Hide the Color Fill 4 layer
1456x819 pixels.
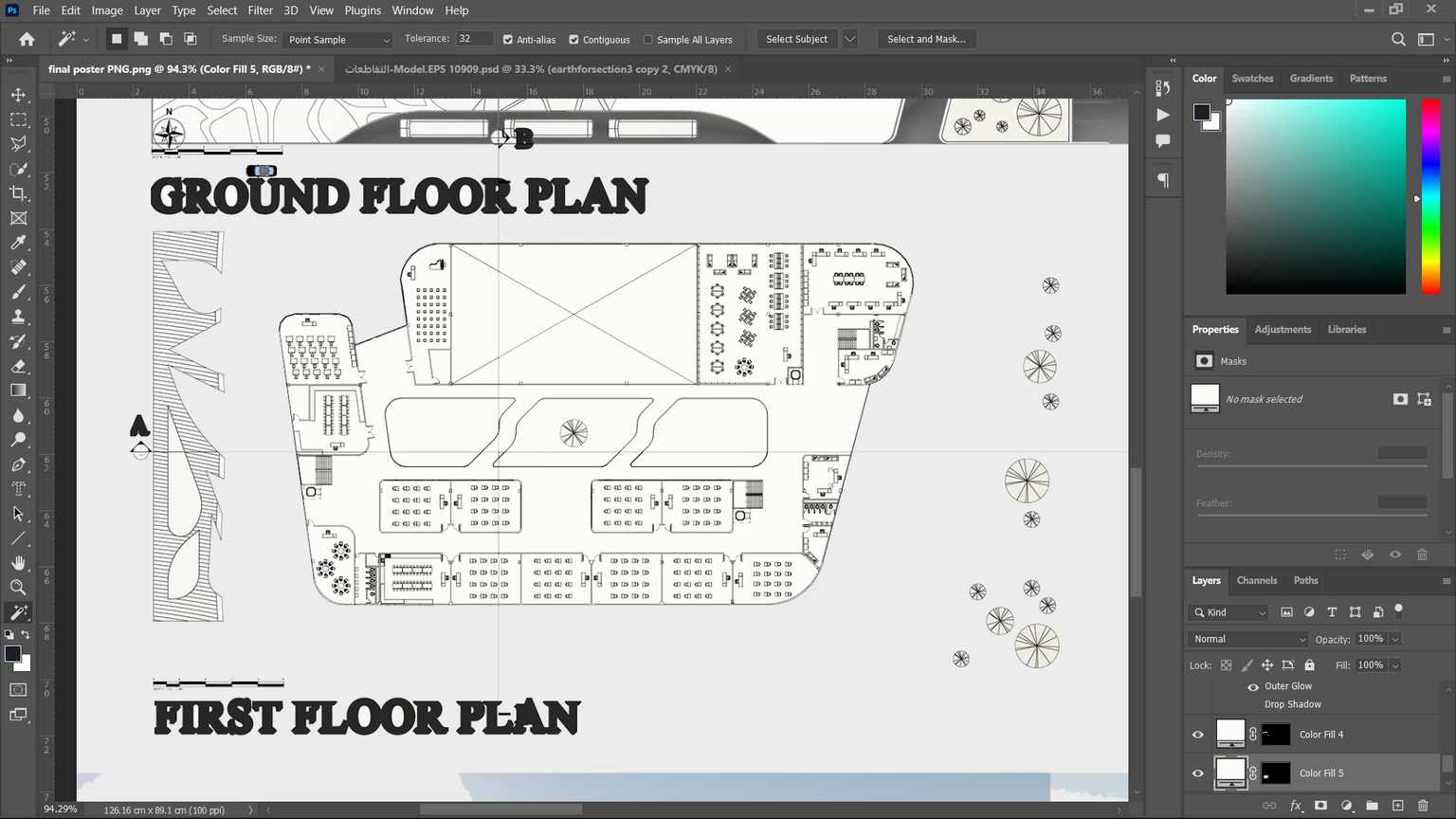click(x=1198, y=735)
